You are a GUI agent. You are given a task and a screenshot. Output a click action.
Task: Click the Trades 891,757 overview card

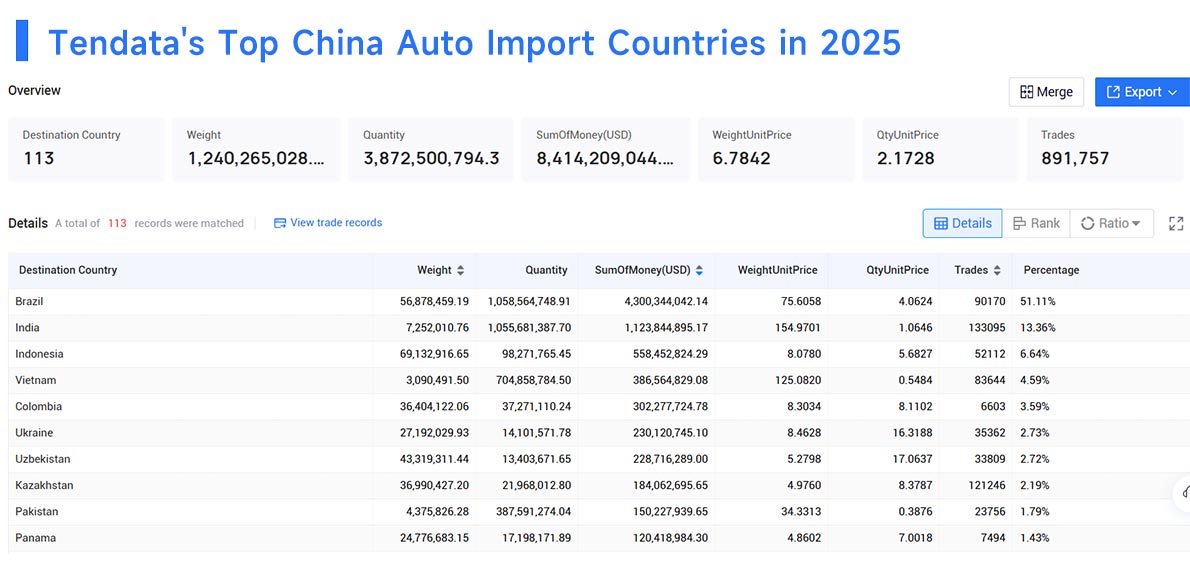1104,149
